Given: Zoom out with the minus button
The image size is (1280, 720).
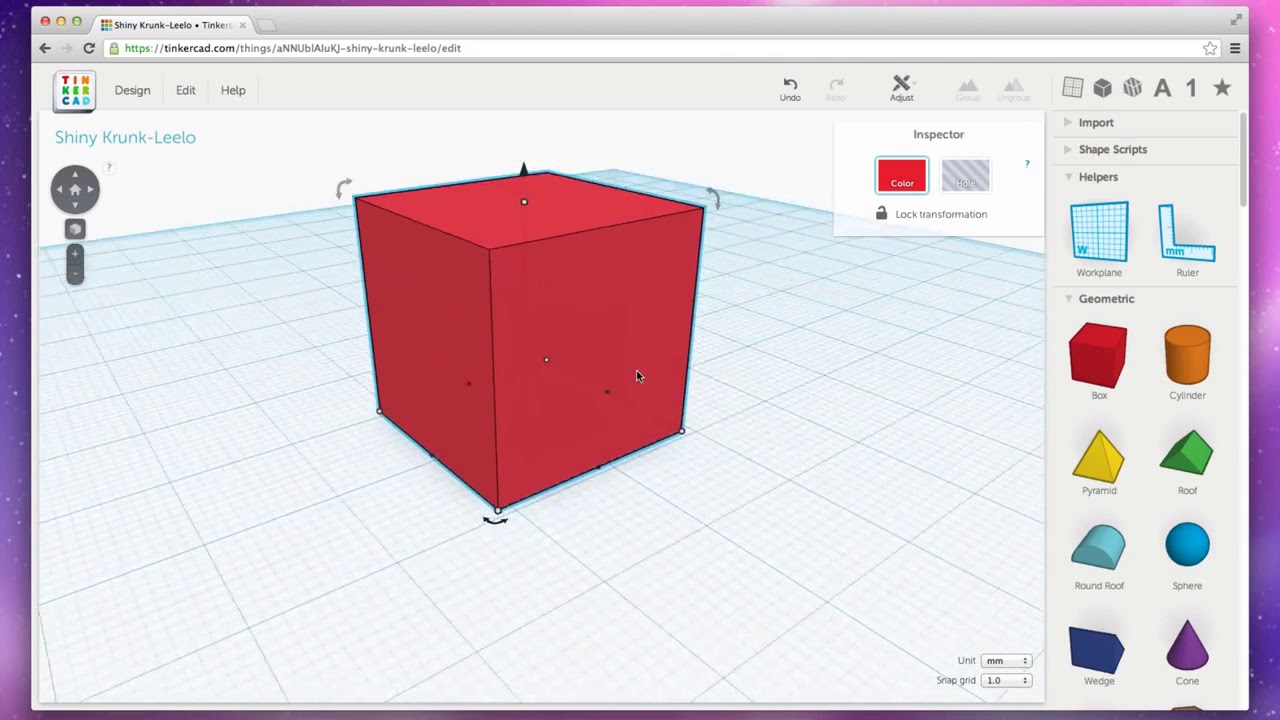Looking at the screenshot, I should click(75, 273).
